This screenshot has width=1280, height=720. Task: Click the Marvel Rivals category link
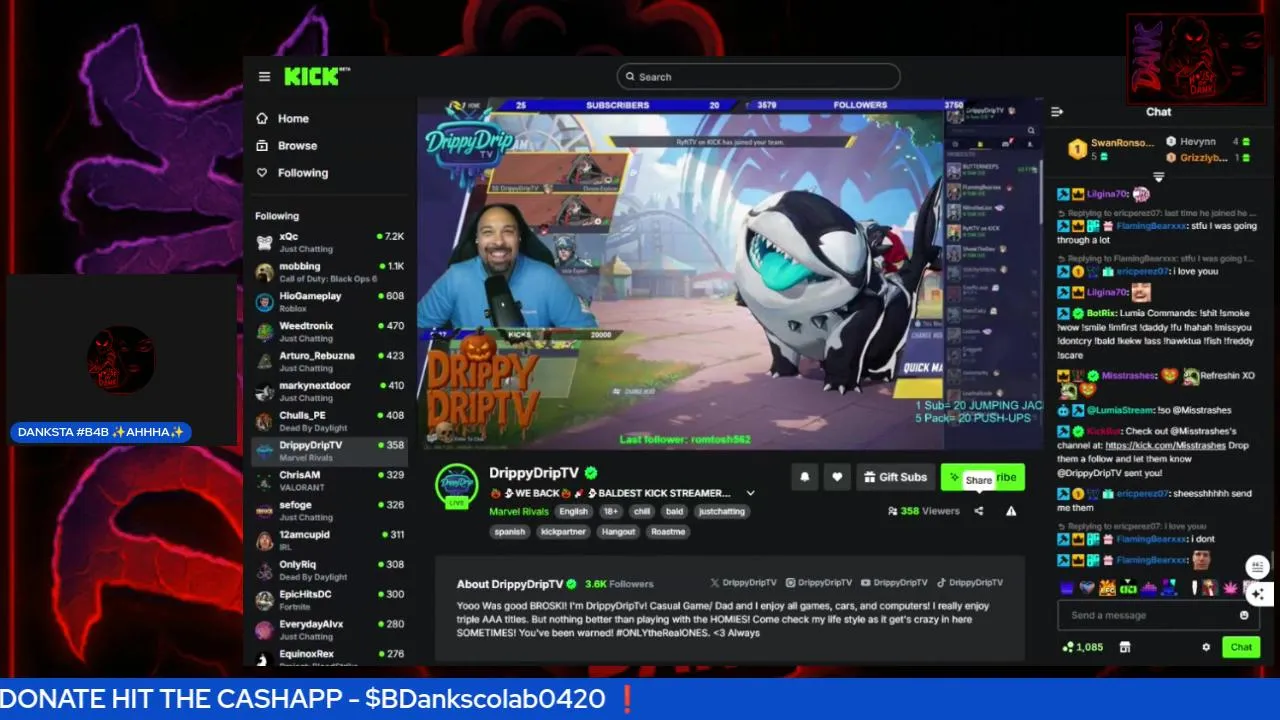(x=519, y=512)
